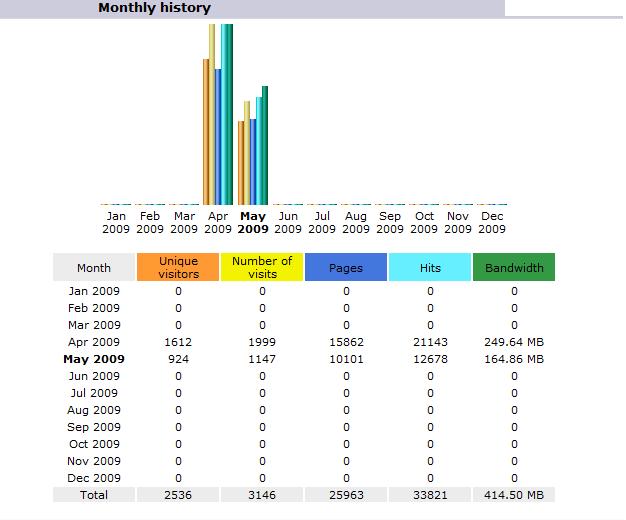Click the Jan 2009 label under the chart
This screenshot has width=626, height=520.
click(116, 222)
